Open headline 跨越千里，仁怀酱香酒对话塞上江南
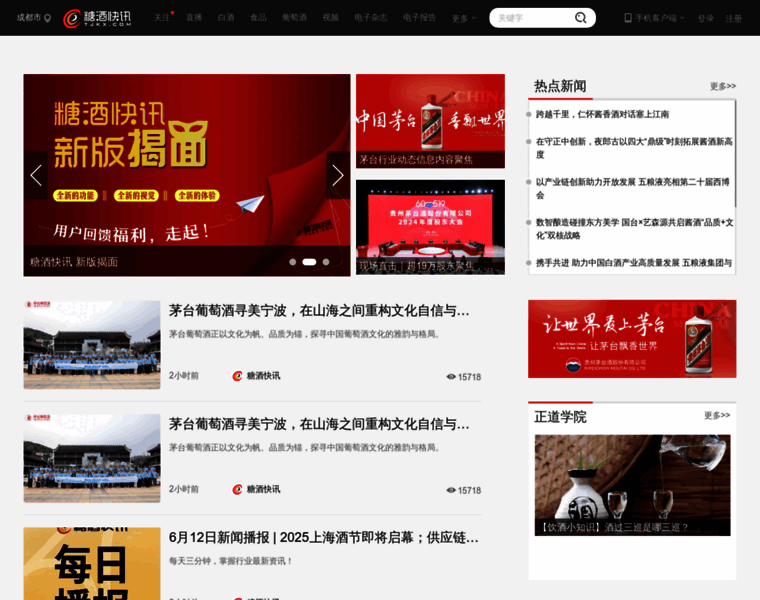Screen dimensions: 760x600 tap(602, 114)
